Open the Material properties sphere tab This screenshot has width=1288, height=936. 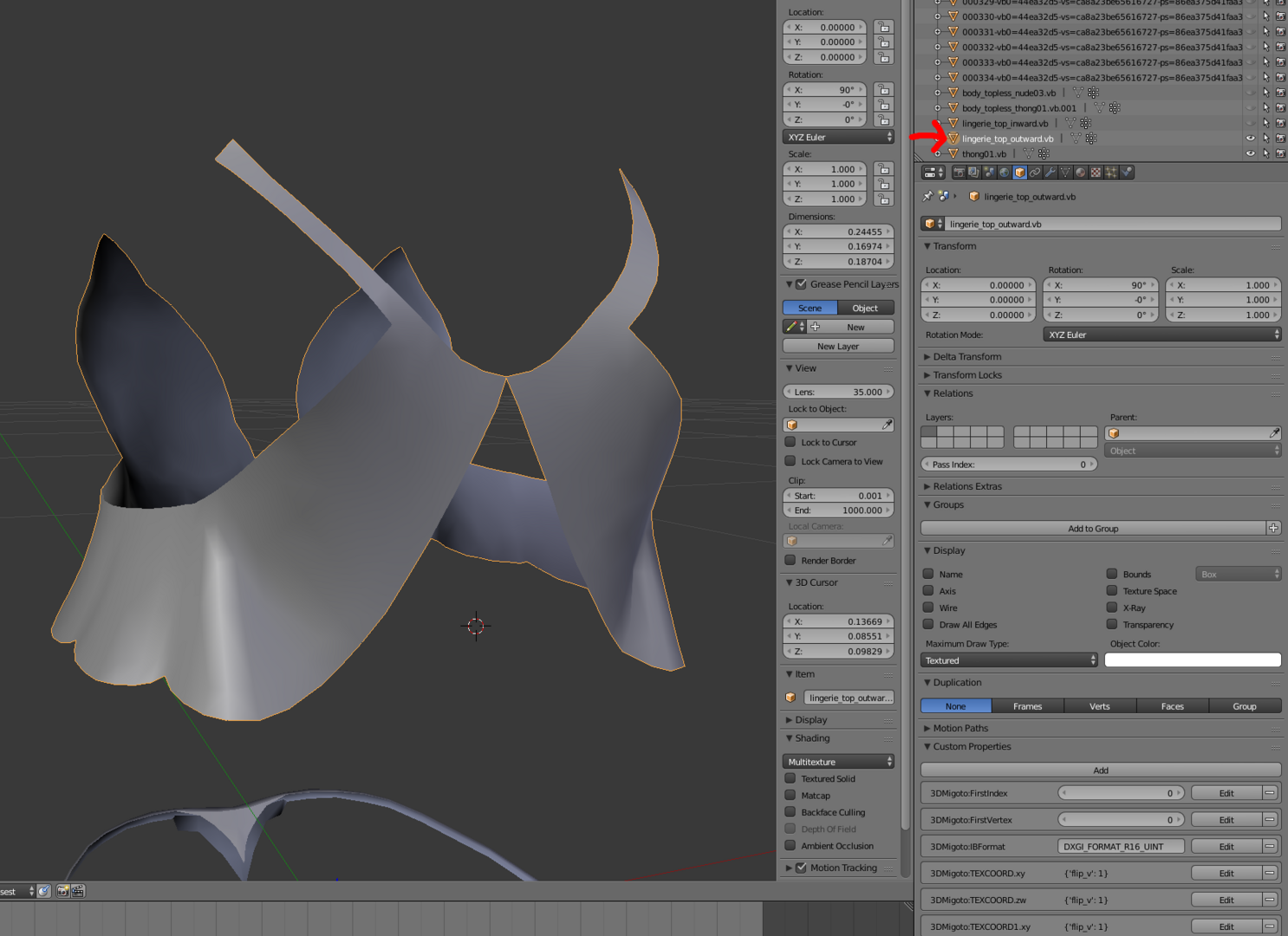1081,172
